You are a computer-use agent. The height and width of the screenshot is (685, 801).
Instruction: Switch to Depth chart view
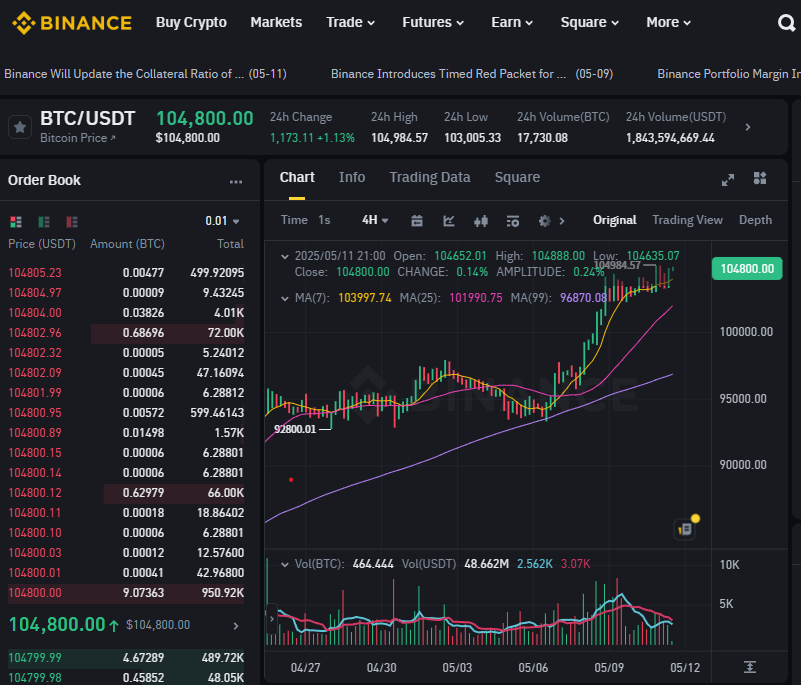[x=755, y=220]
